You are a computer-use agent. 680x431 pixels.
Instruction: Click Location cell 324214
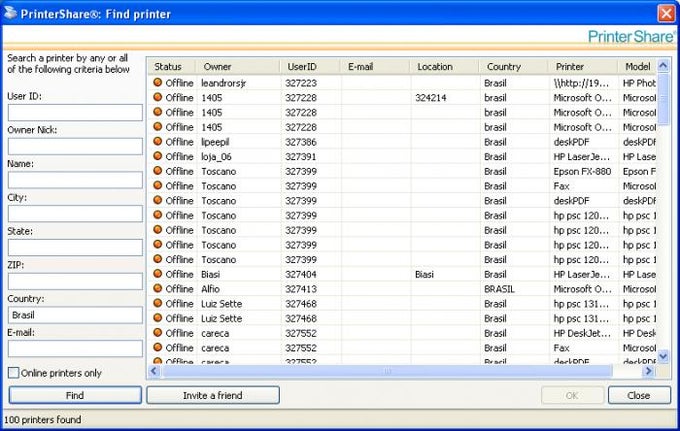click(430, 98)
